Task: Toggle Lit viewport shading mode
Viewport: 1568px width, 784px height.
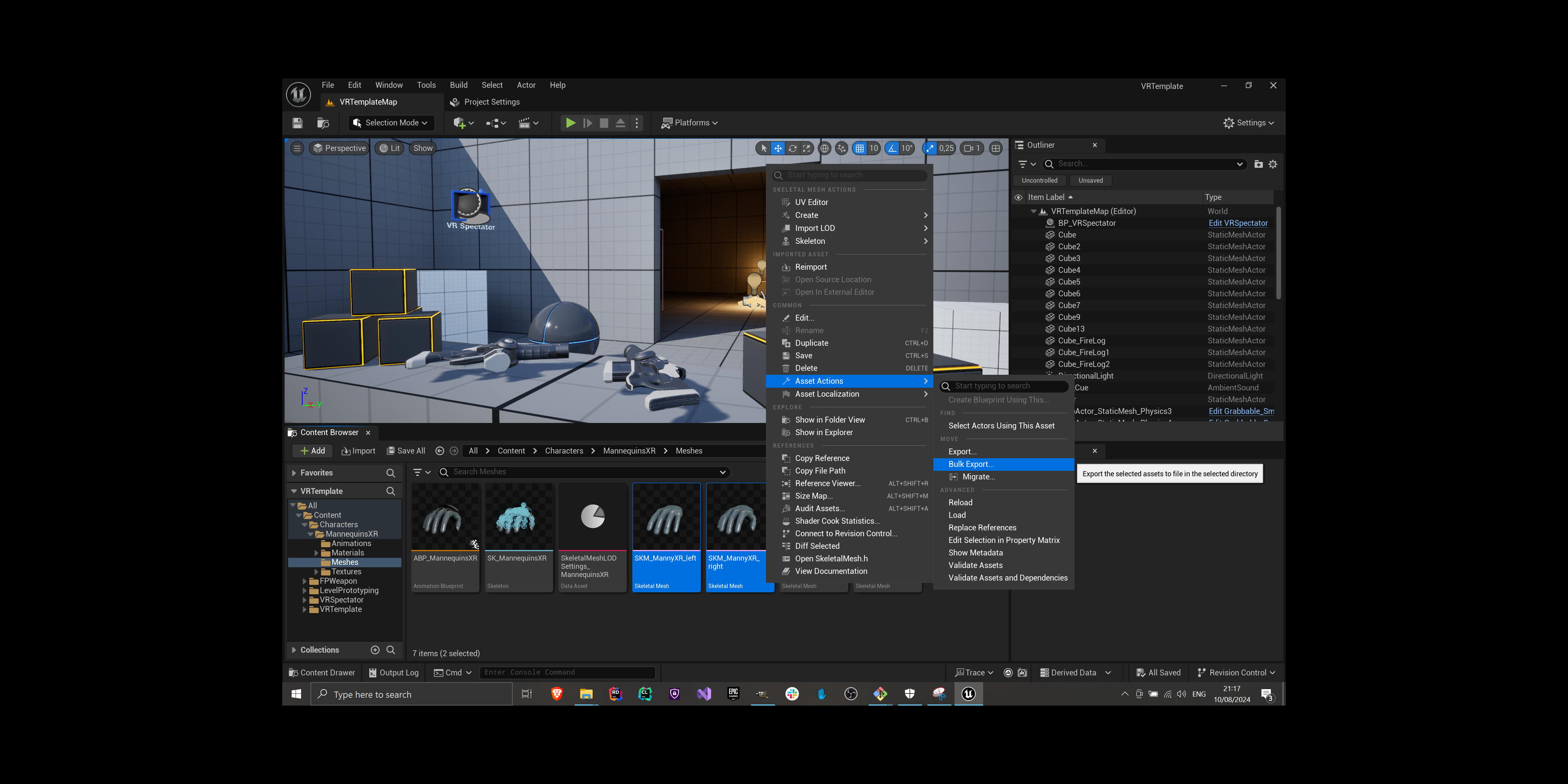Action: (x=389, y=148)
